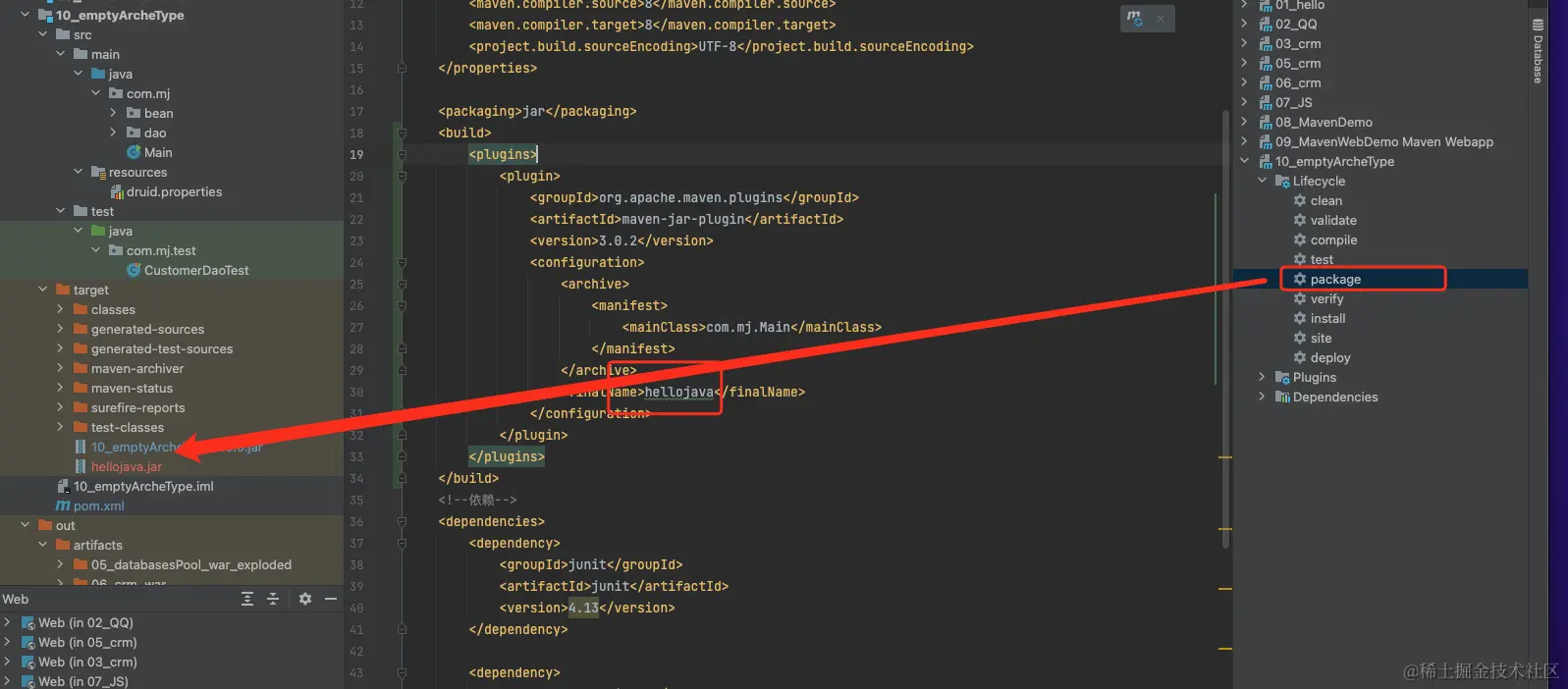
Task: Click the mainClass value com.mj.Main
Action: coord(747,328)
